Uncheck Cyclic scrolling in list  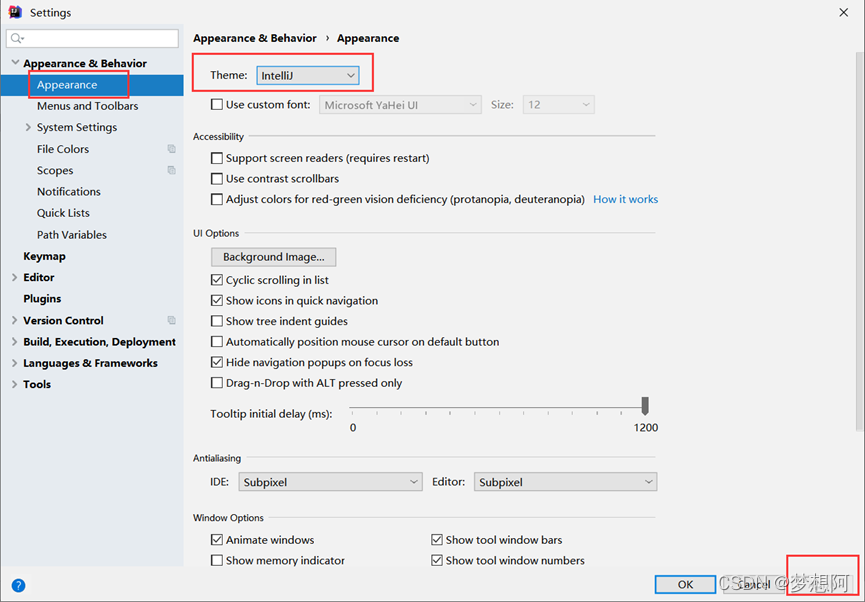tap(217, 280)
